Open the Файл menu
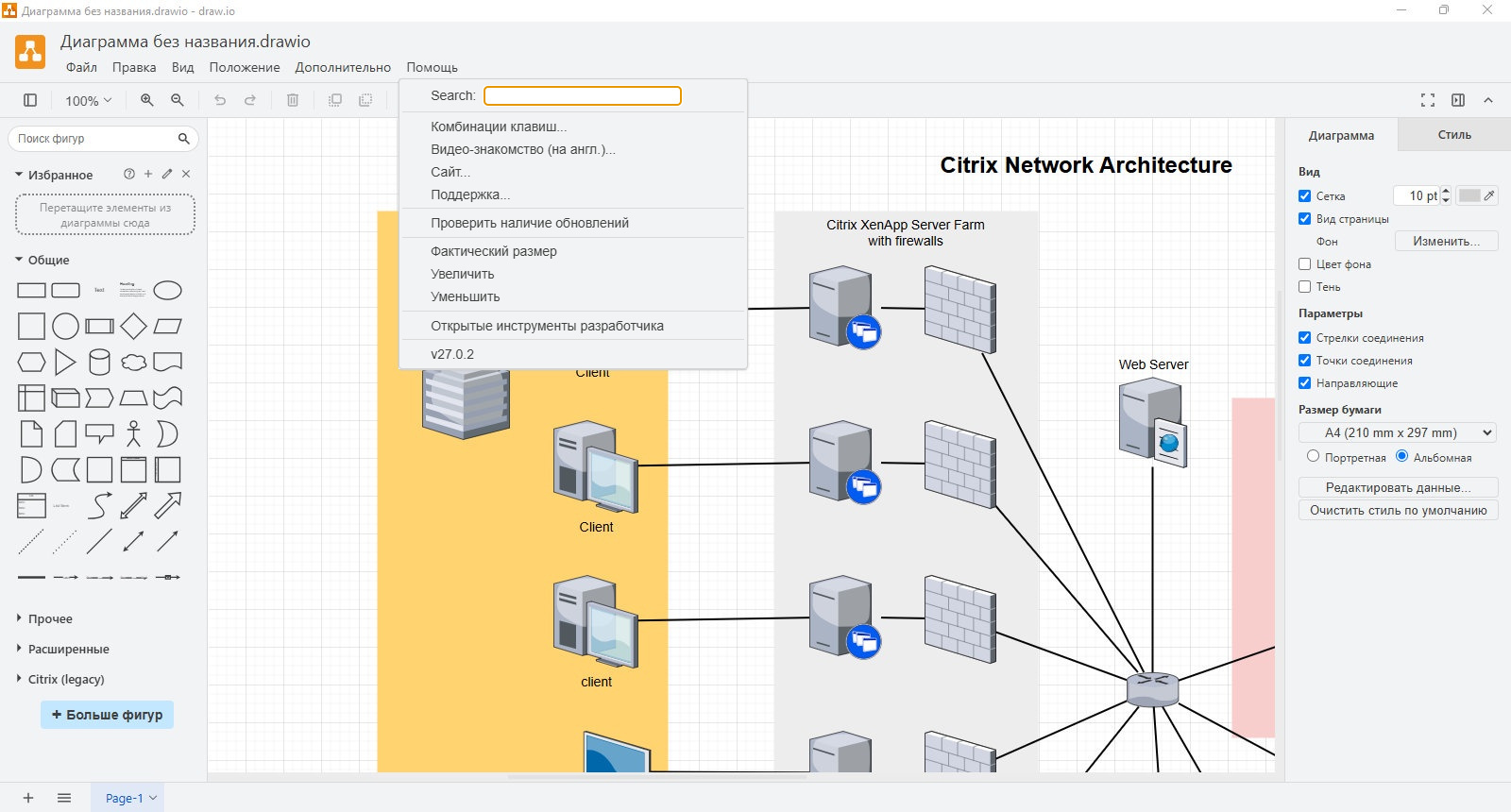The width and height of the screenshot is (1511, 812). click(81, 67)
